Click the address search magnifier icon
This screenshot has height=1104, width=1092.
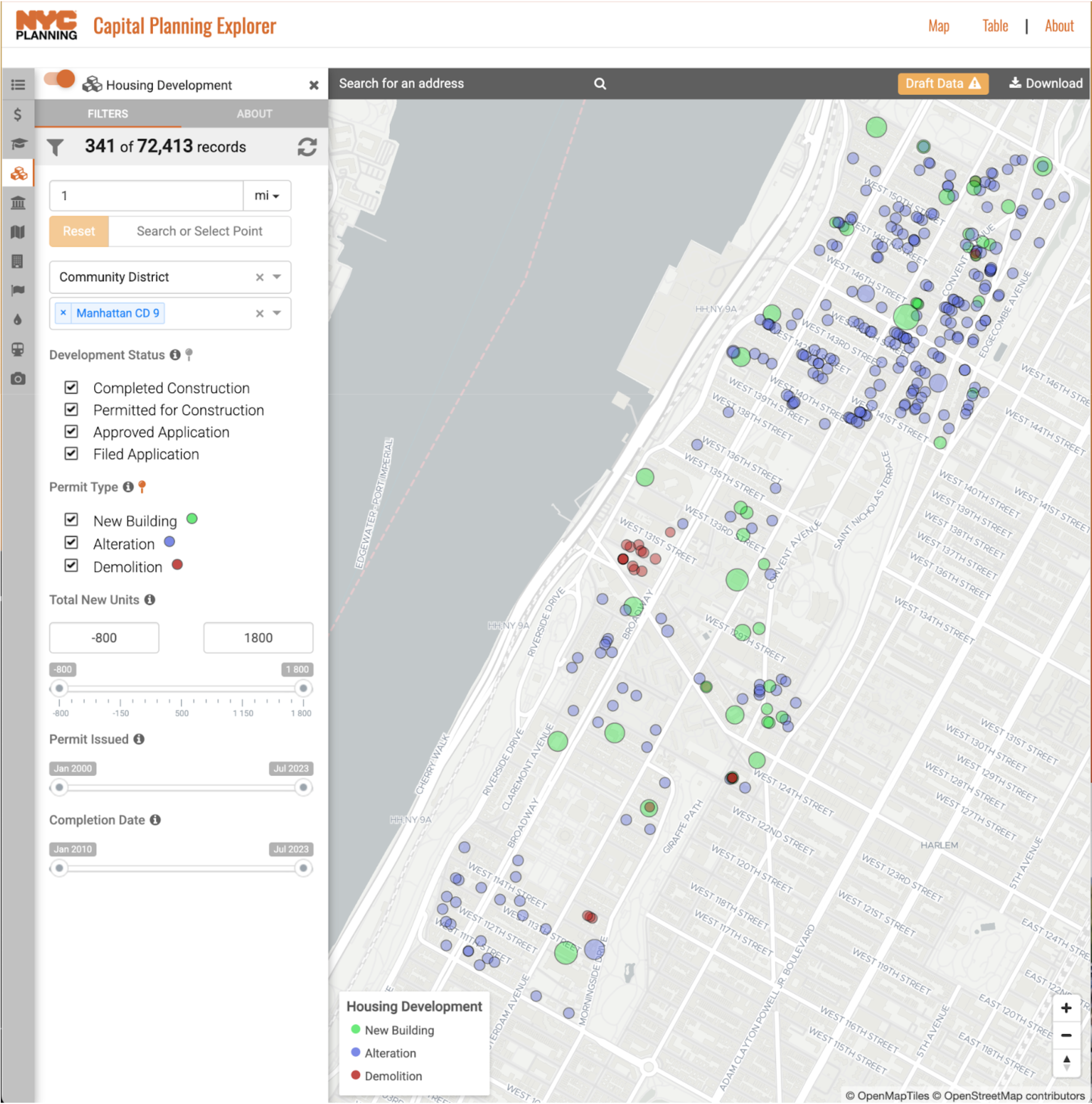tap(599, 84)
